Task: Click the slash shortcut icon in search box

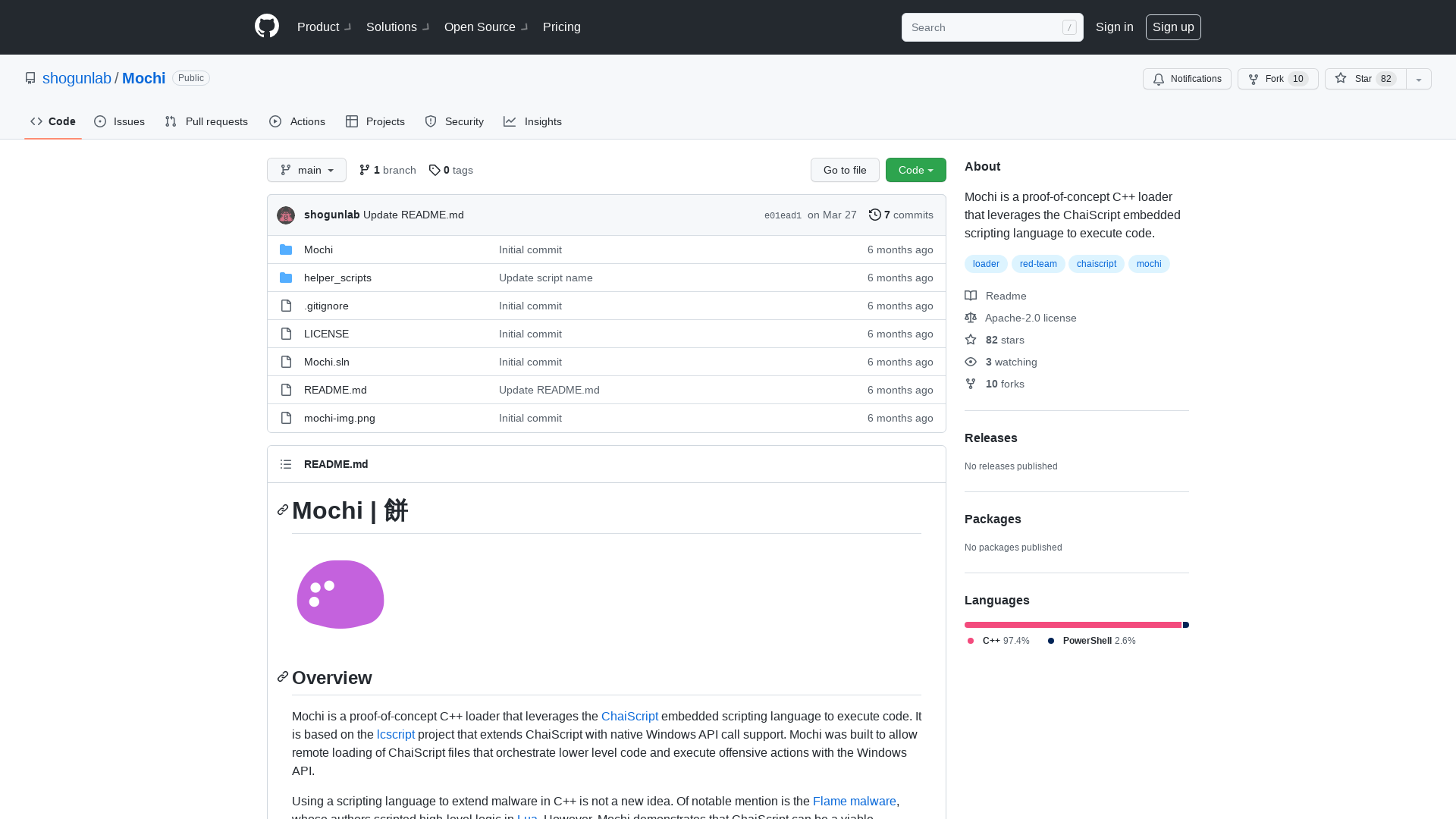Action: point(1069,27)
